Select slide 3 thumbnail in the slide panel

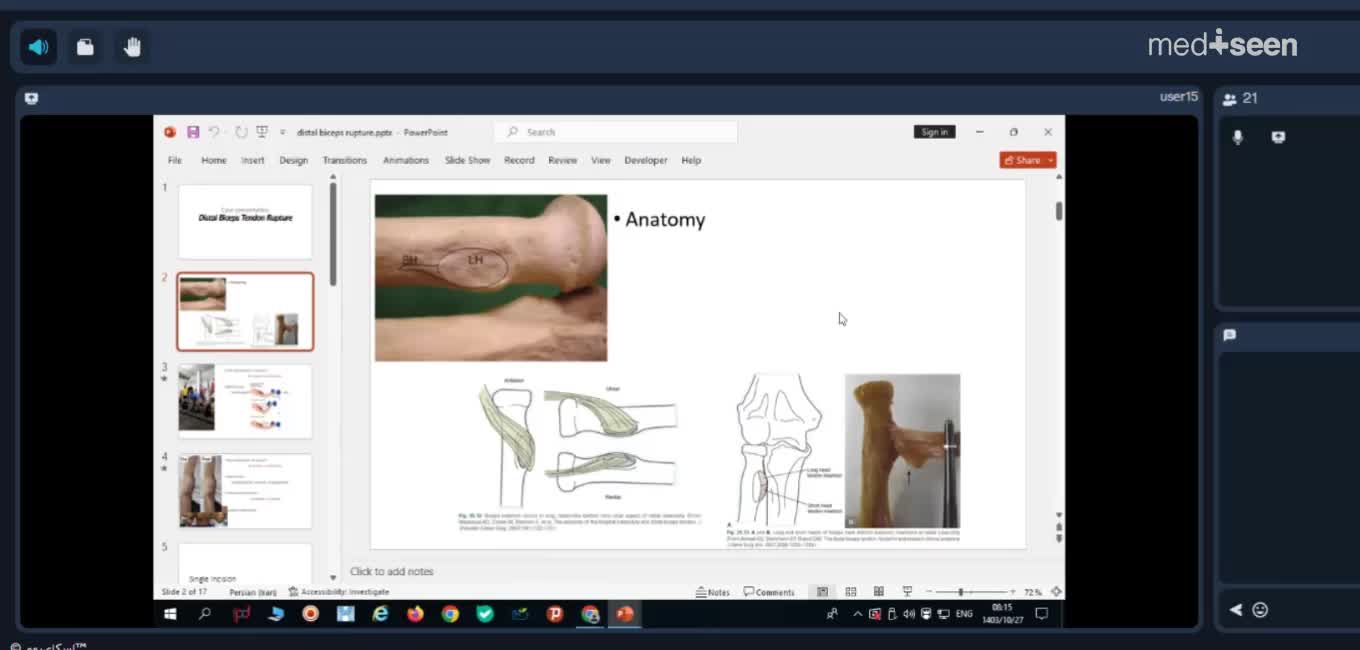point(245,400)
